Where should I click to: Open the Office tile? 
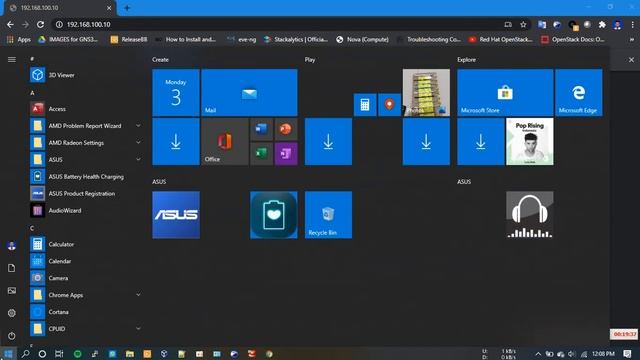pos(225,142)
